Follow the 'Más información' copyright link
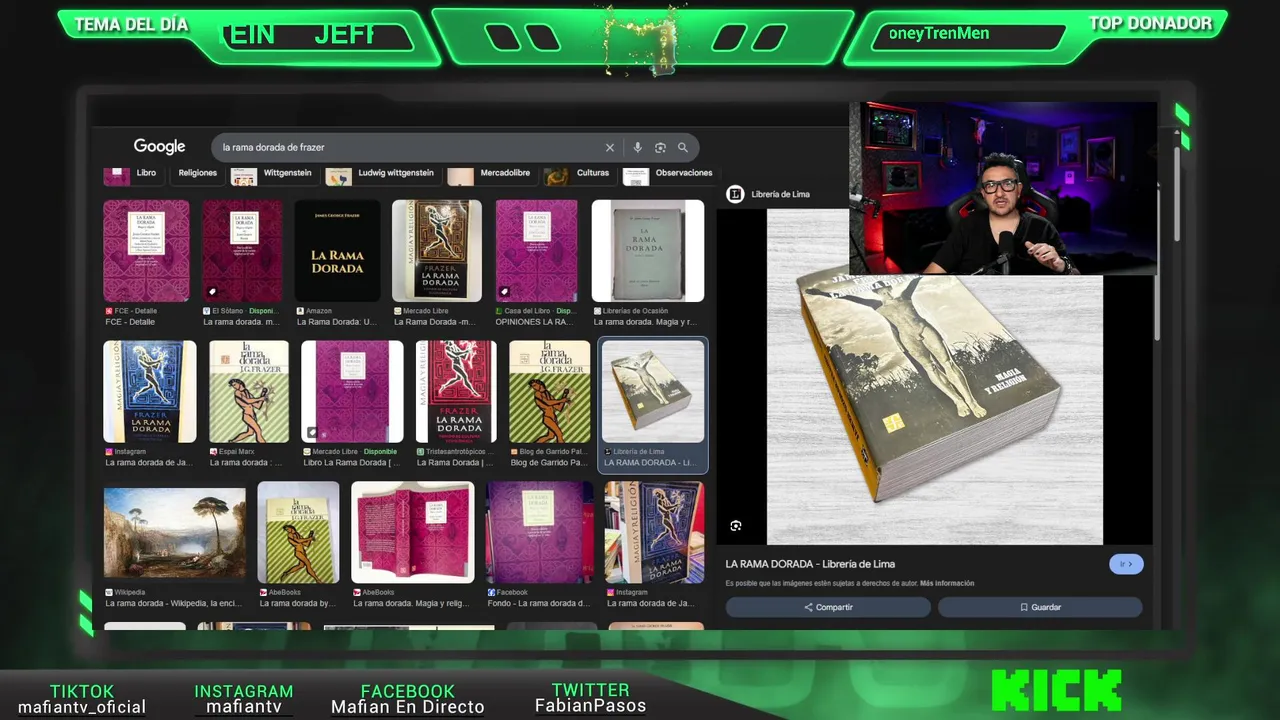This screenshot has width=1280, height=720. click(x=947, y=583)
